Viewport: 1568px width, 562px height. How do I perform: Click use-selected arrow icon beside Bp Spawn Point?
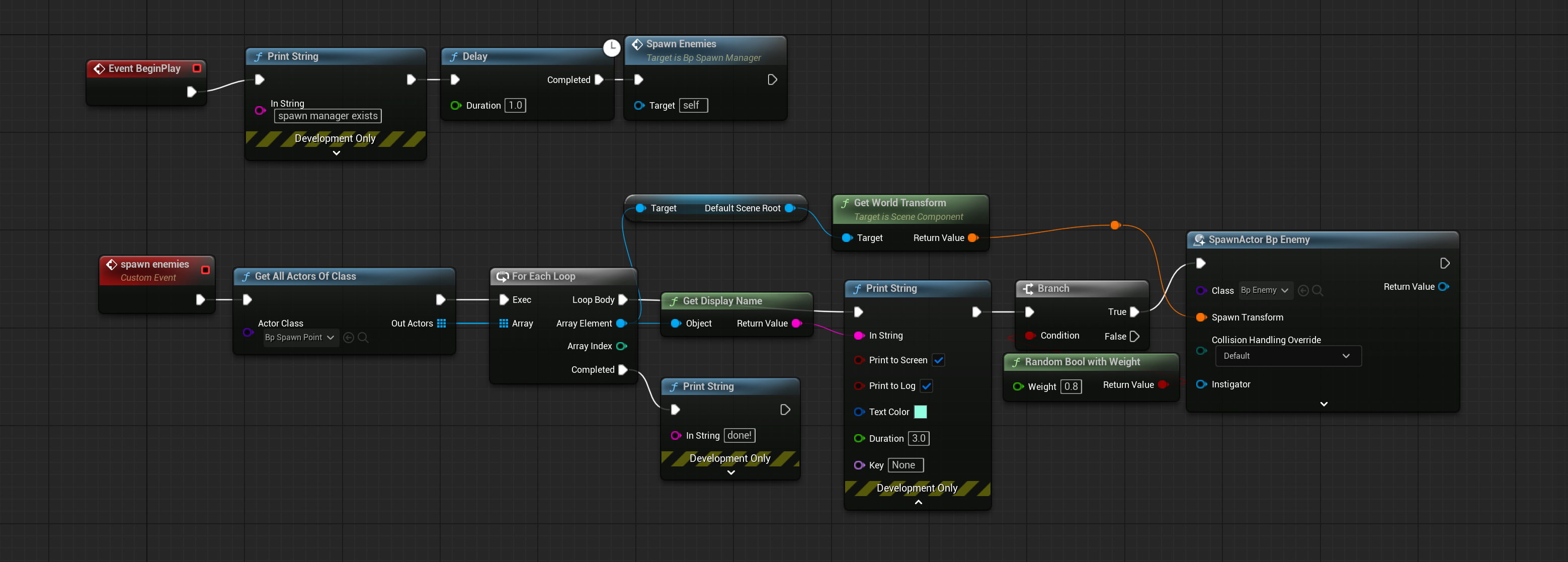pos(349,337)
